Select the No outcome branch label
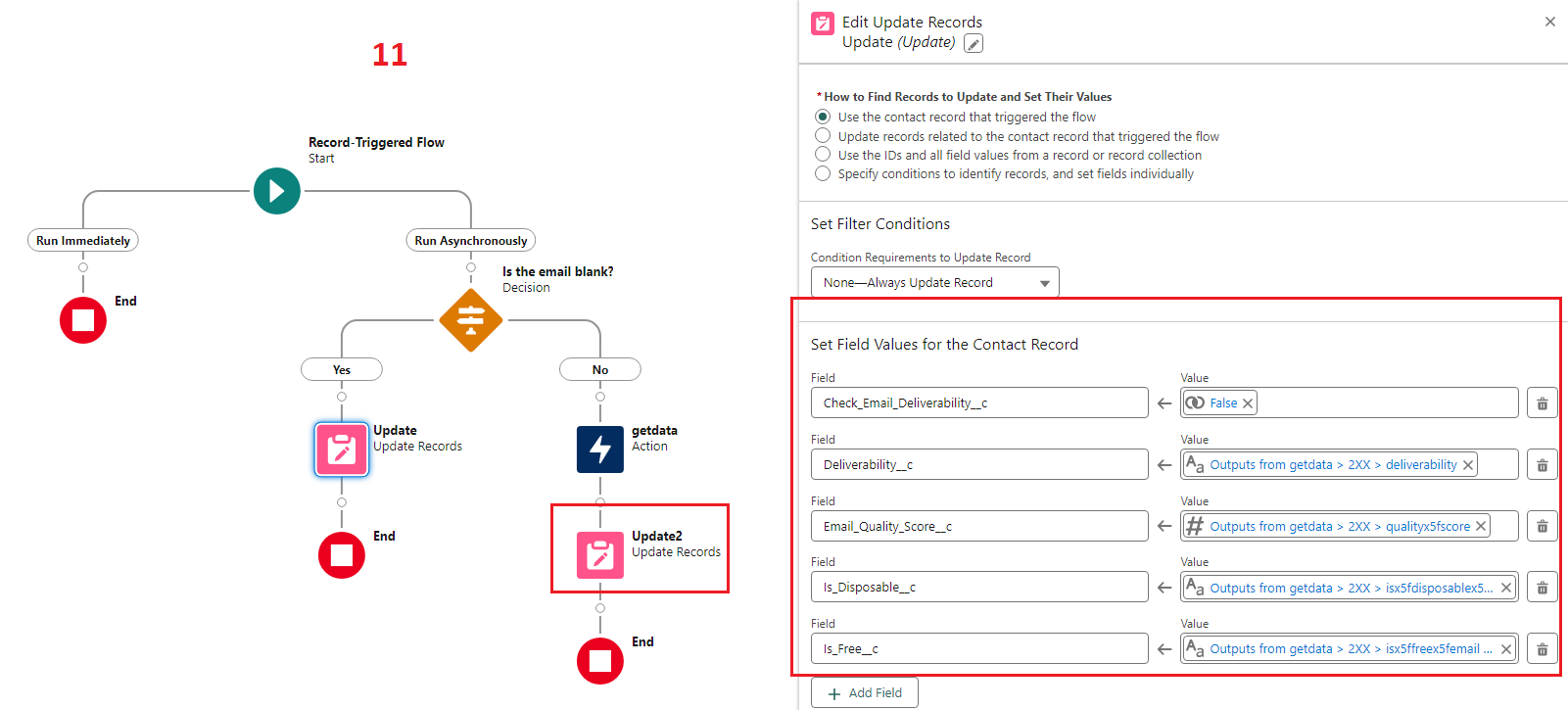 pos(600,370)
